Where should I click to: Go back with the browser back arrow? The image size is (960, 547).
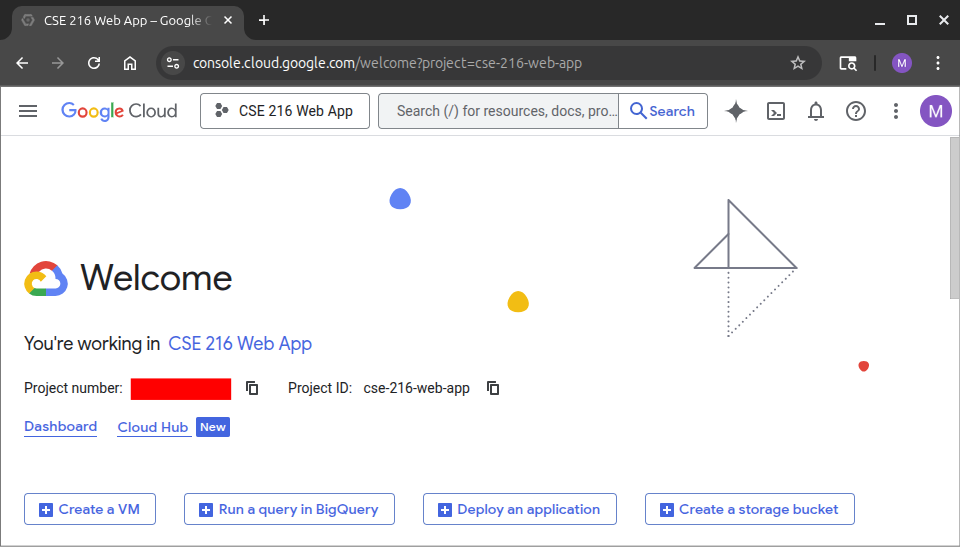[x=22, y=63]
